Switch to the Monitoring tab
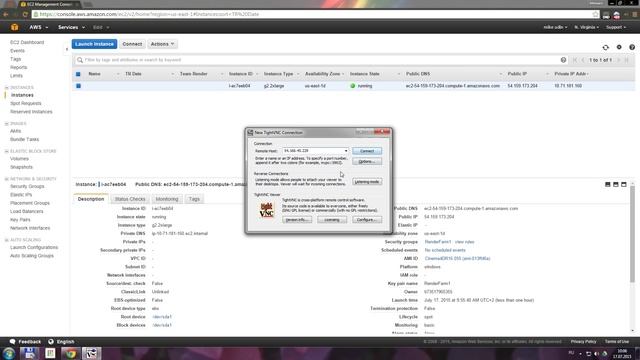 167,199
